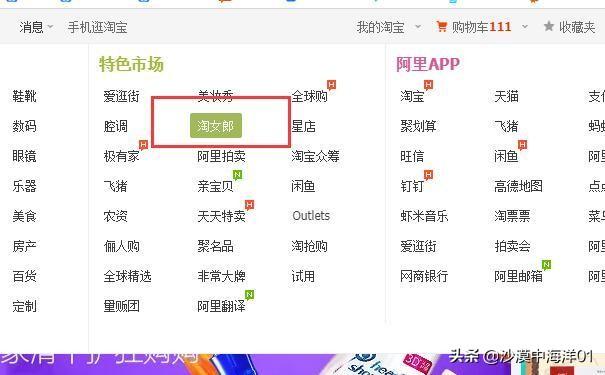
Task: Select 数码 category
Action: [x=24, y=126]
